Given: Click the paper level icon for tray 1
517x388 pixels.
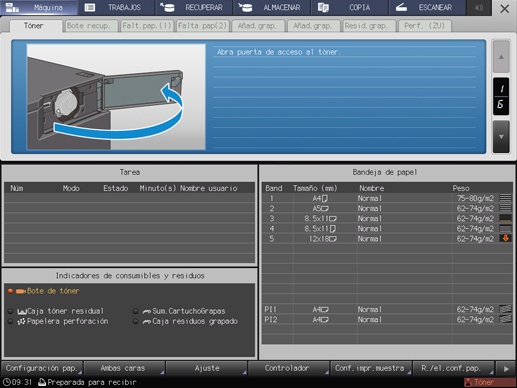Looking at the screenshot, I should pyautogui.click(x=505, y=198).
